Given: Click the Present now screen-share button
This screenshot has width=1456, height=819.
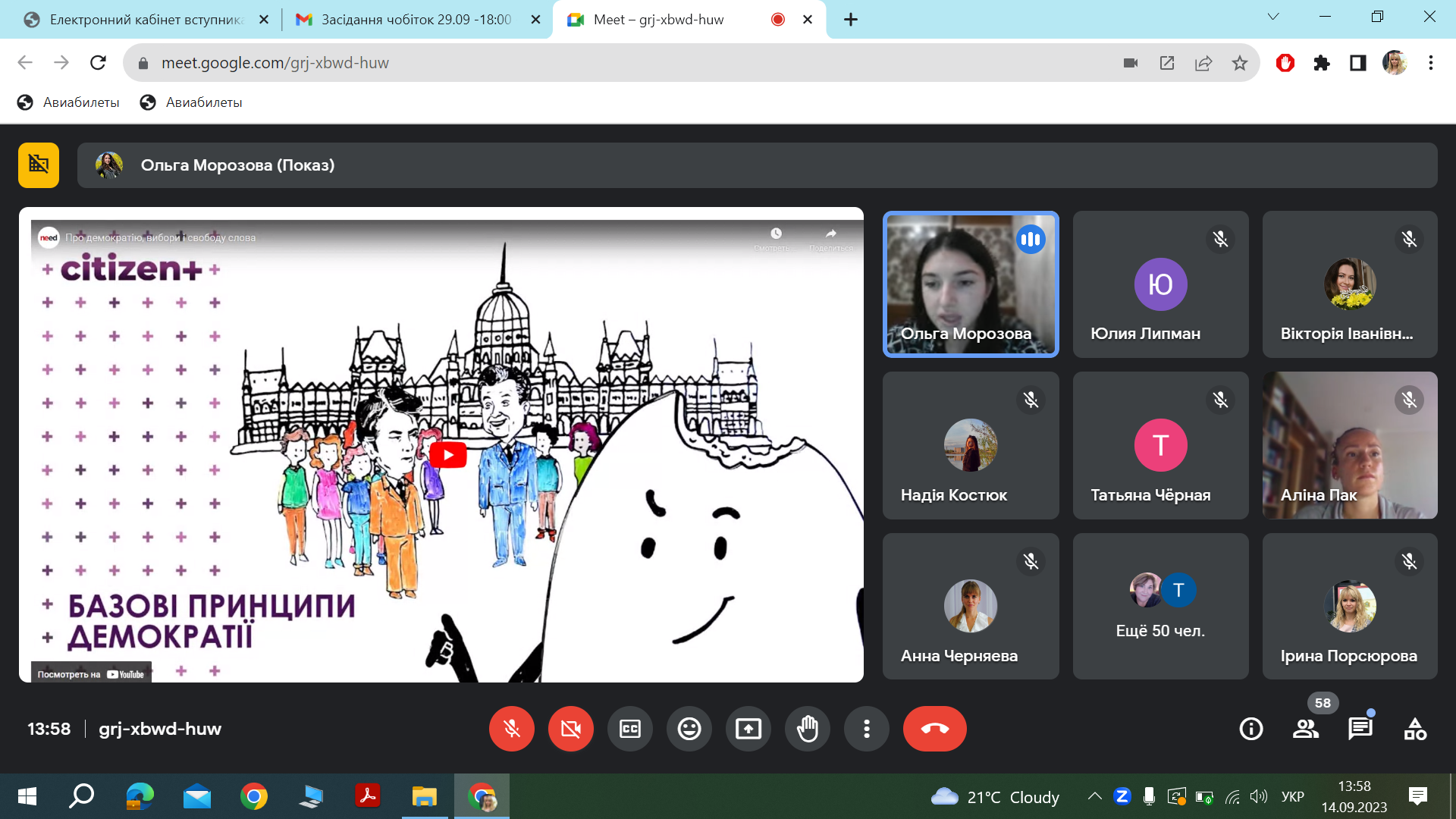Looking at the screenshot, I should coord(748,729).
